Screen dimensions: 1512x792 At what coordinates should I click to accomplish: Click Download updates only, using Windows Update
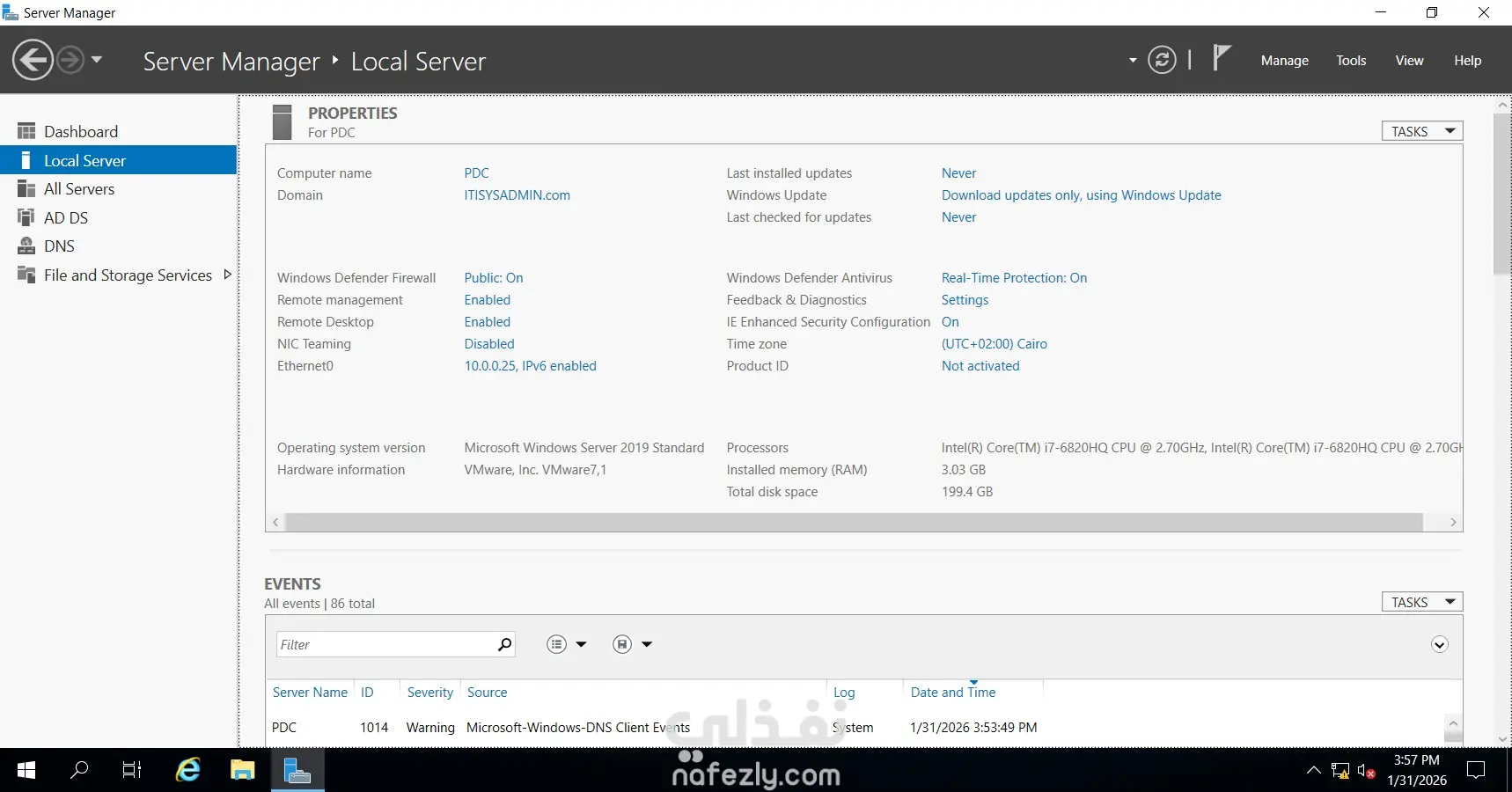pos(1081,195)
